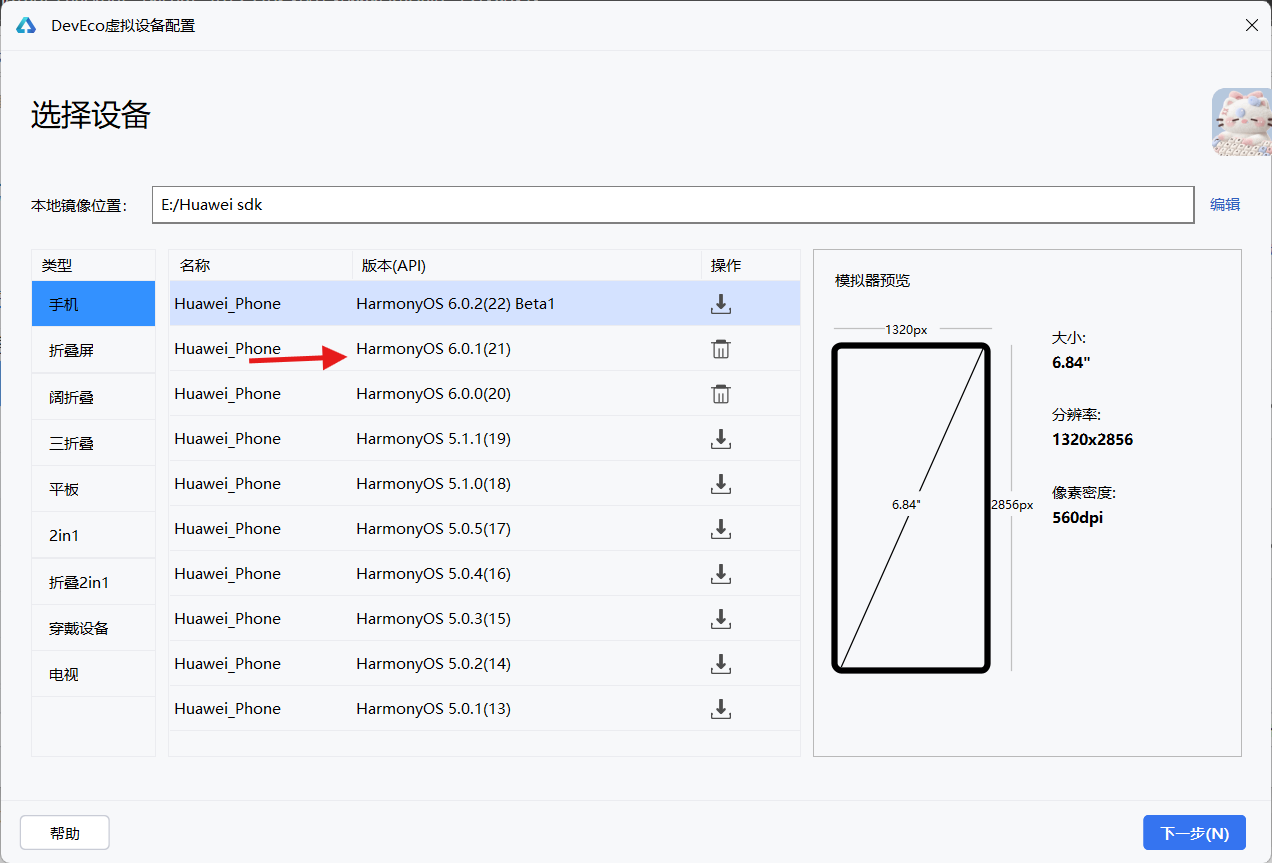This screenshot has width=1272, height=863.
Task: Download HarmonyOS 5.0.3(15) image
Action: point(720,618)
